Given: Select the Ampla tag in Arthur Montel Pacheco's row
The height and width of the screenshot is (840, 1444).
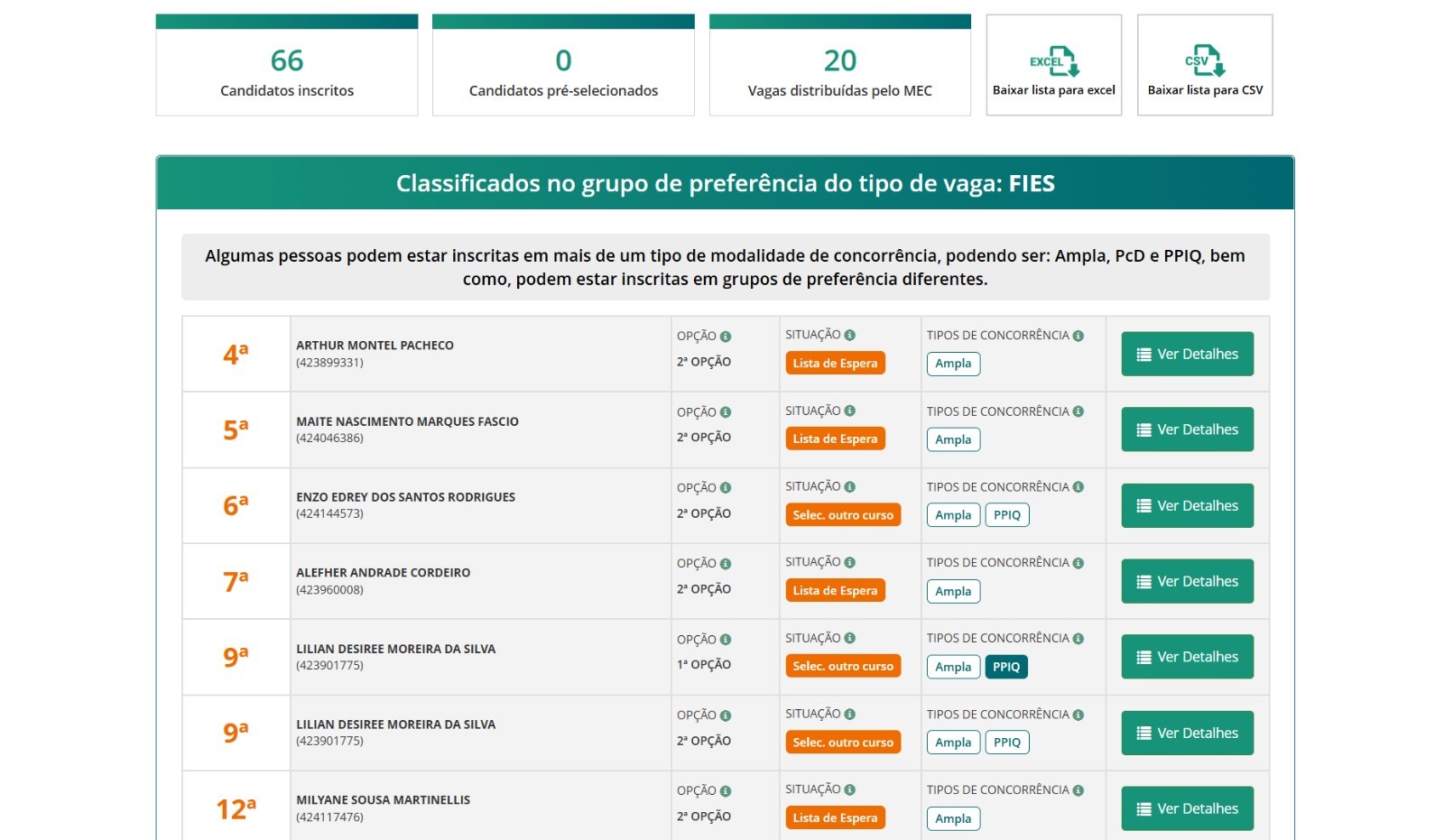Looking at the screenshot, I should (x=953, y=364).
